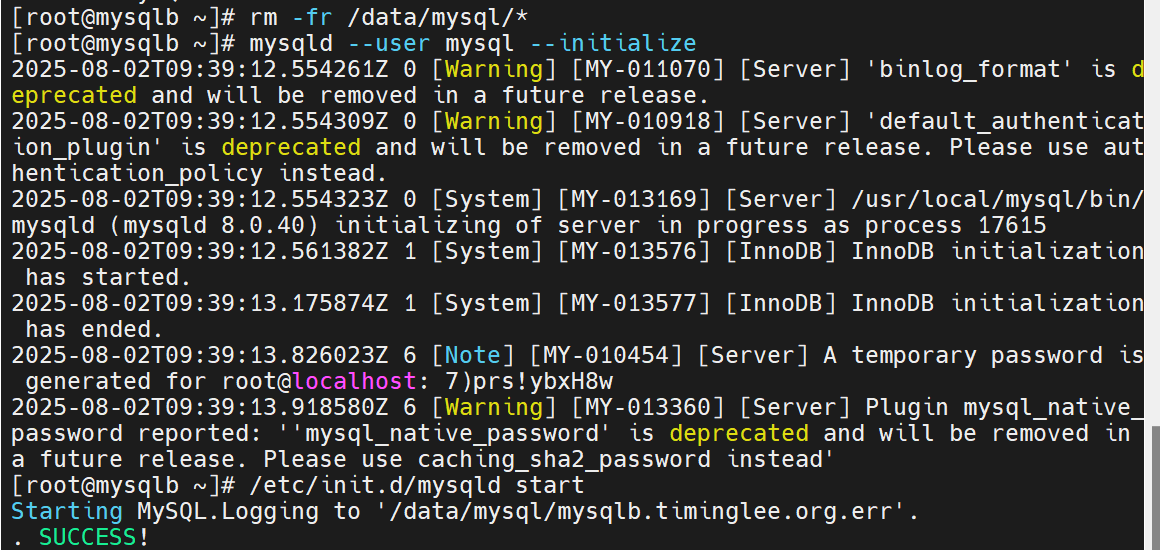Image resolution: width=1160 pixels, height=550 pixels.
Task: Click the terminal scrollbar thumb at right edge
Action: coord(1154,487)
